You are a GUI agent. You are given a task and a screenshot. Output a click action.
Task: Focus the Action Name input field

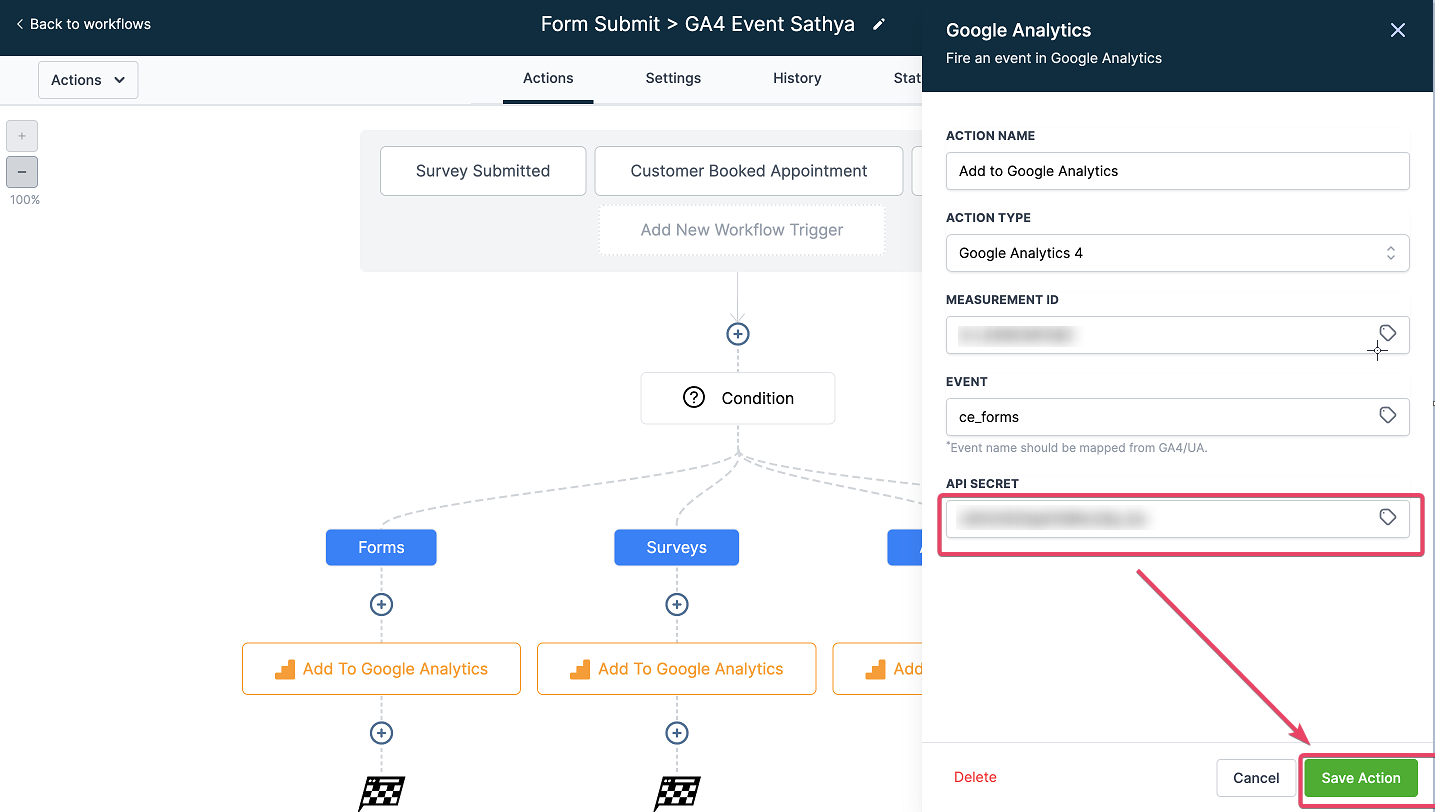1177,171
